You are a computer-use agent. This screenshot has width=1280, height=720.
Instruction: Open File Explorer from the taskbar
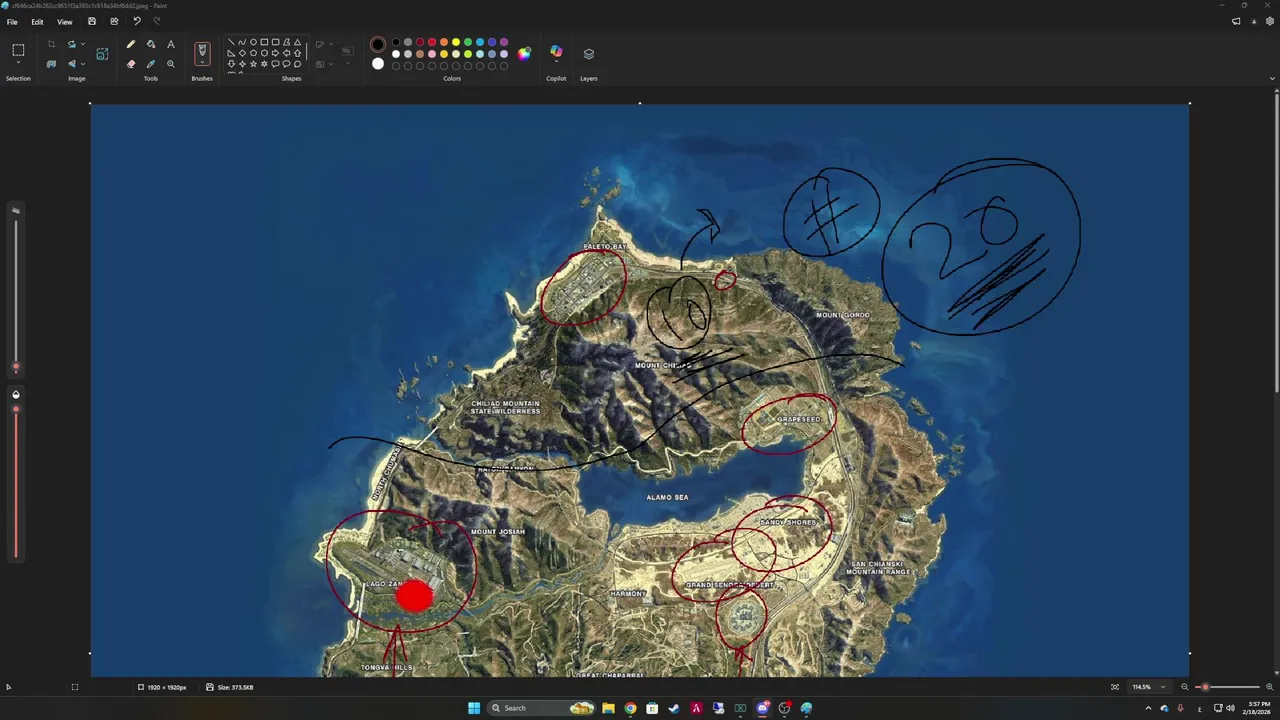point(608,708)
